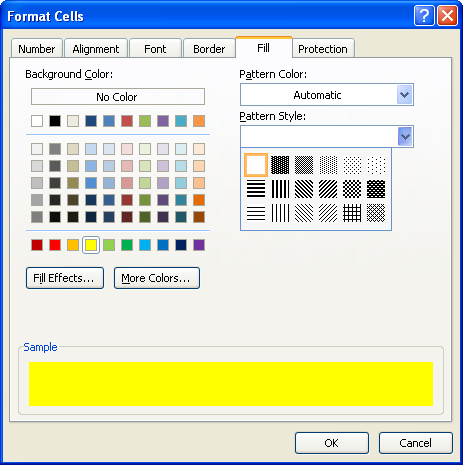
Task: Pick the gold orange standard color swatch
Action: 73,245
